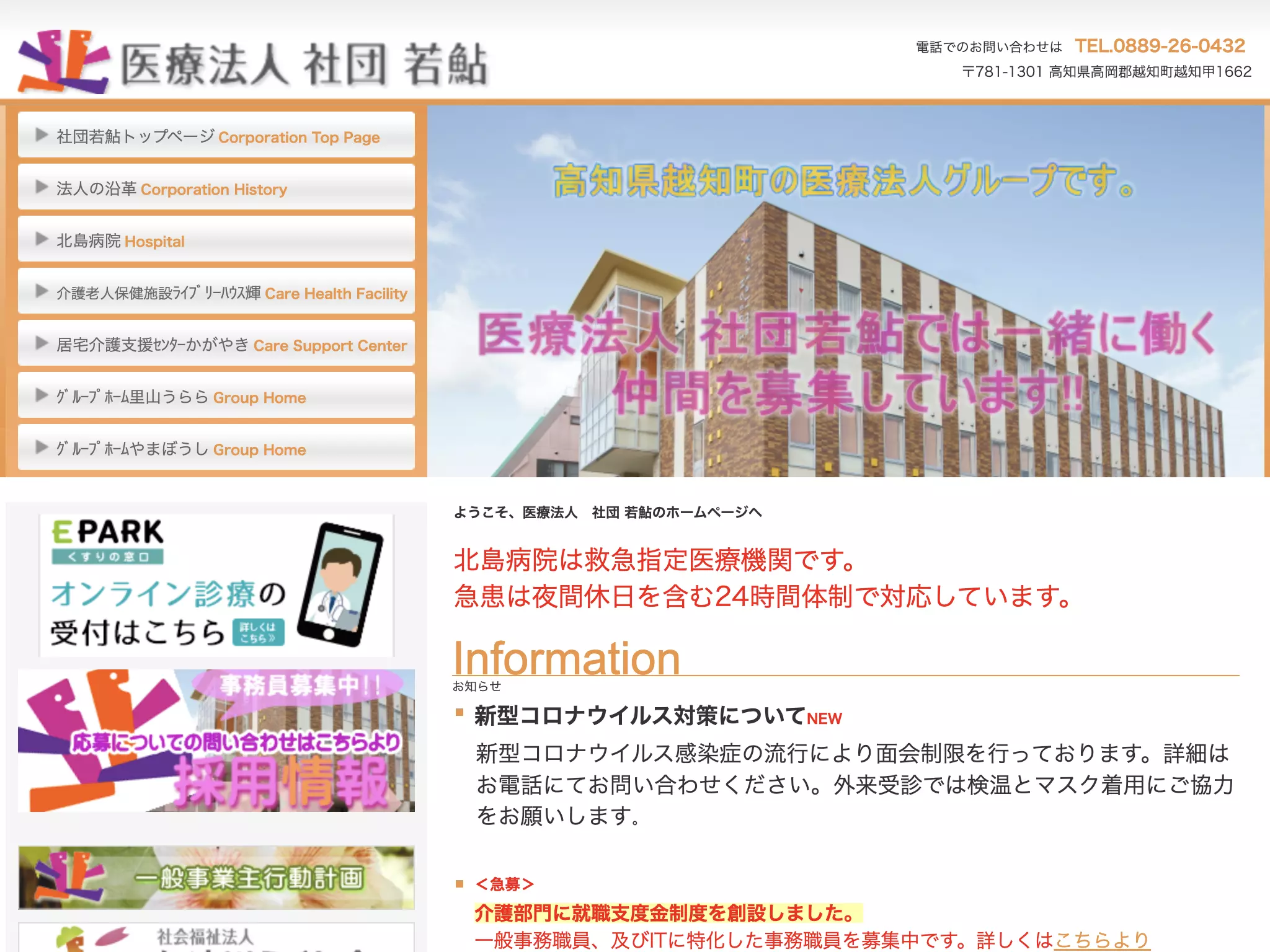This screenshot has width=1270, height=952.
Task: Click 新型コロナウイルス対策について heading
Action: (x=640, y=716)
